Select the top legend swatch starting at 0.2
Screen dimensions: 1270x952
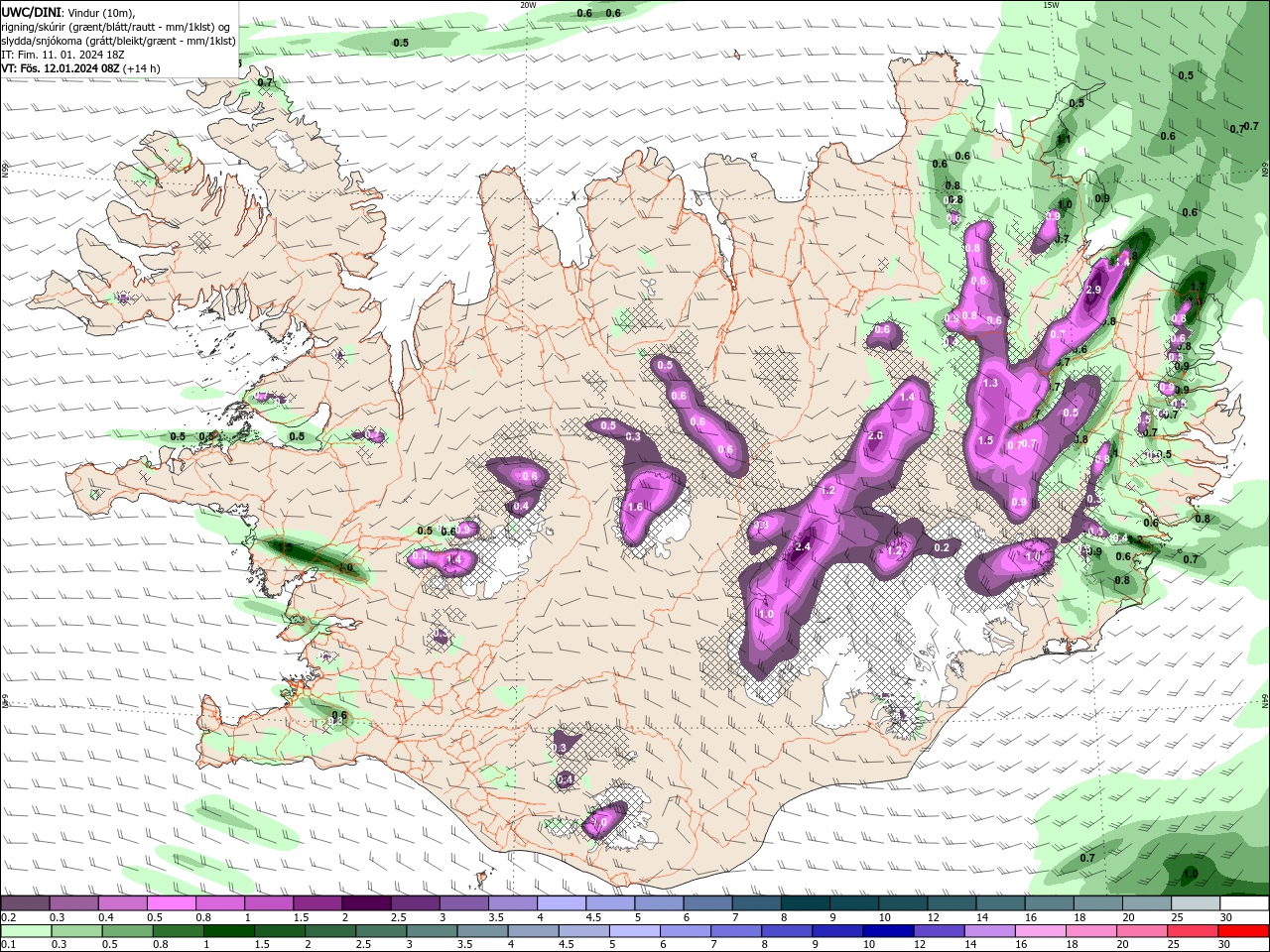click(25, 903)
